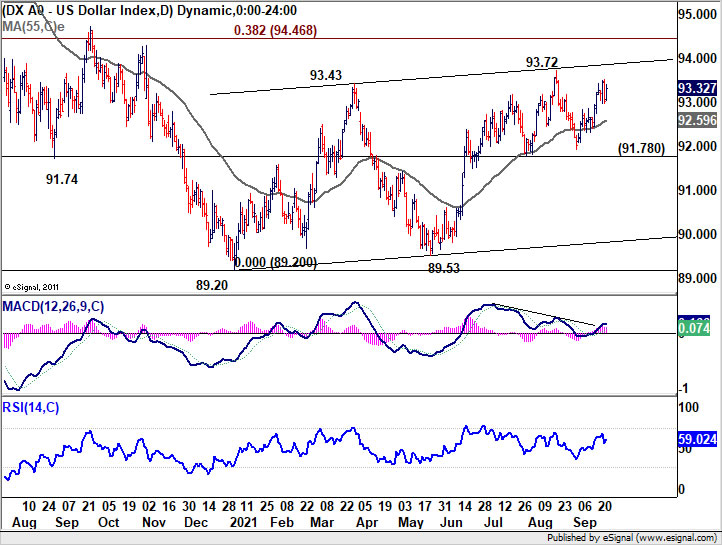The height and width of the screenshot is (545, 722).
Task: Click the MACD axis label '-1'
Action: (x=683, y=389)
